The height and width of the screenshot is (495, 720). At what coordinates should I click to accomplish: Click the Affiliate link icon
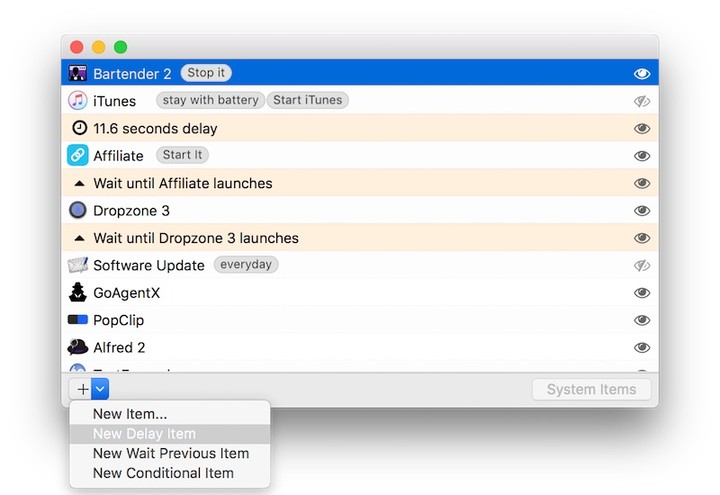point(78,155)
